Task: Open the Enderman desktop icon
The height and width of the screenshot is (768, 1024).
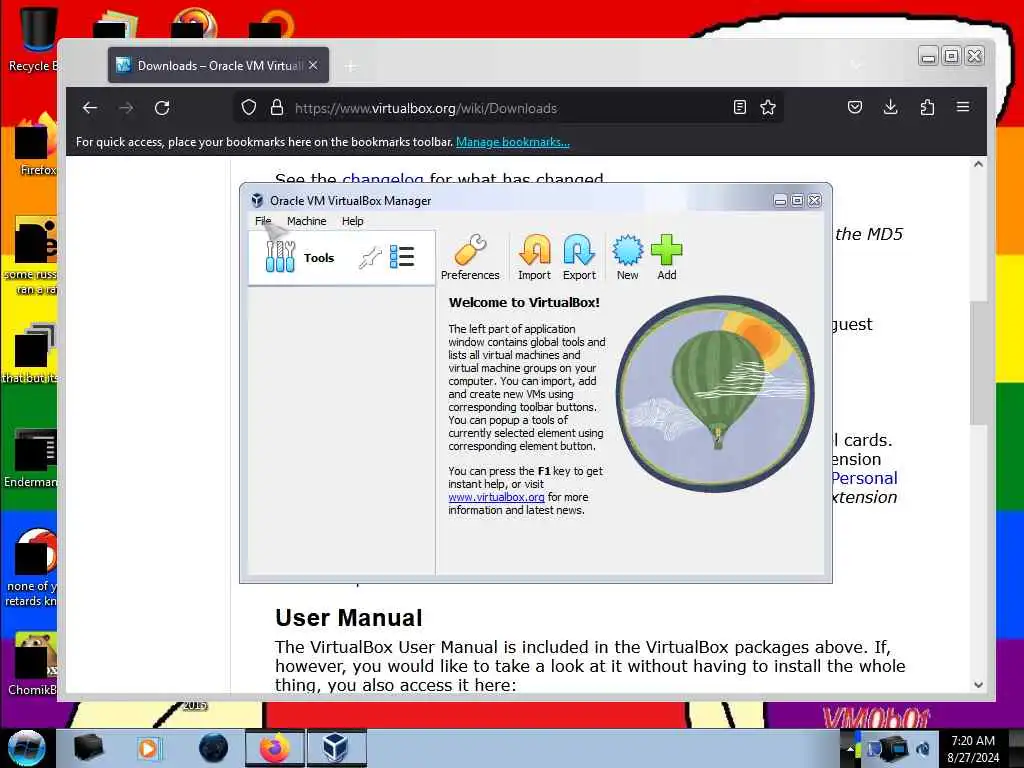Action: (x=31, y=458)
